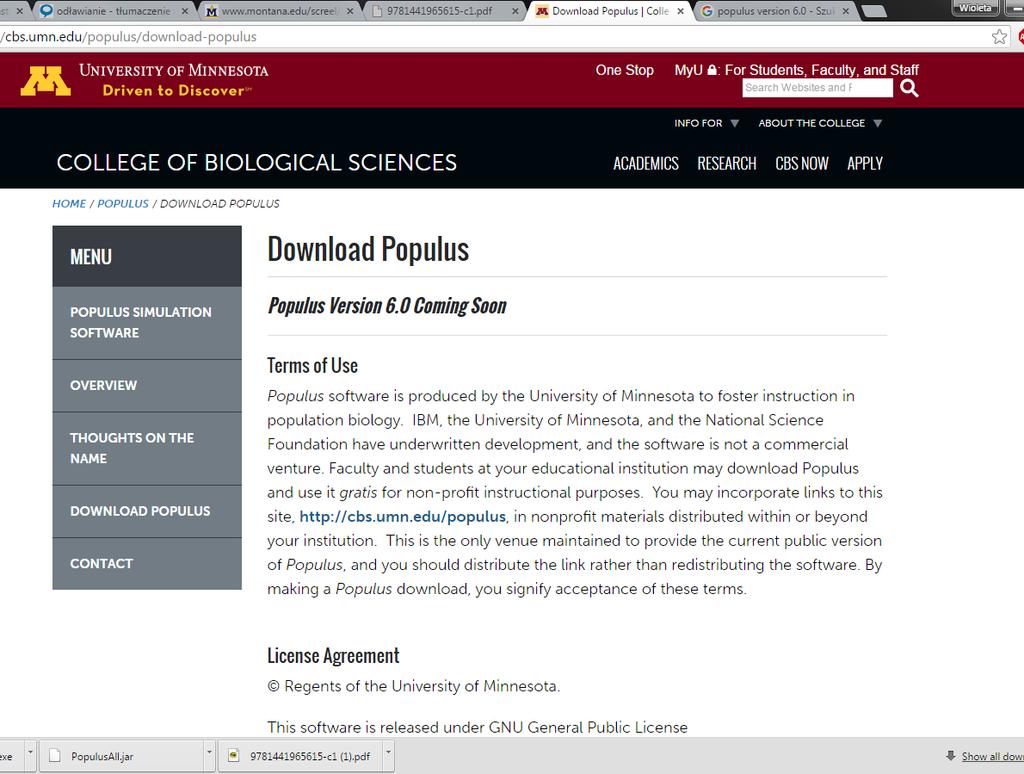Click the Wioleta profile button
The width and height of the screenshot is (1024, 774).
pos(975,8)
